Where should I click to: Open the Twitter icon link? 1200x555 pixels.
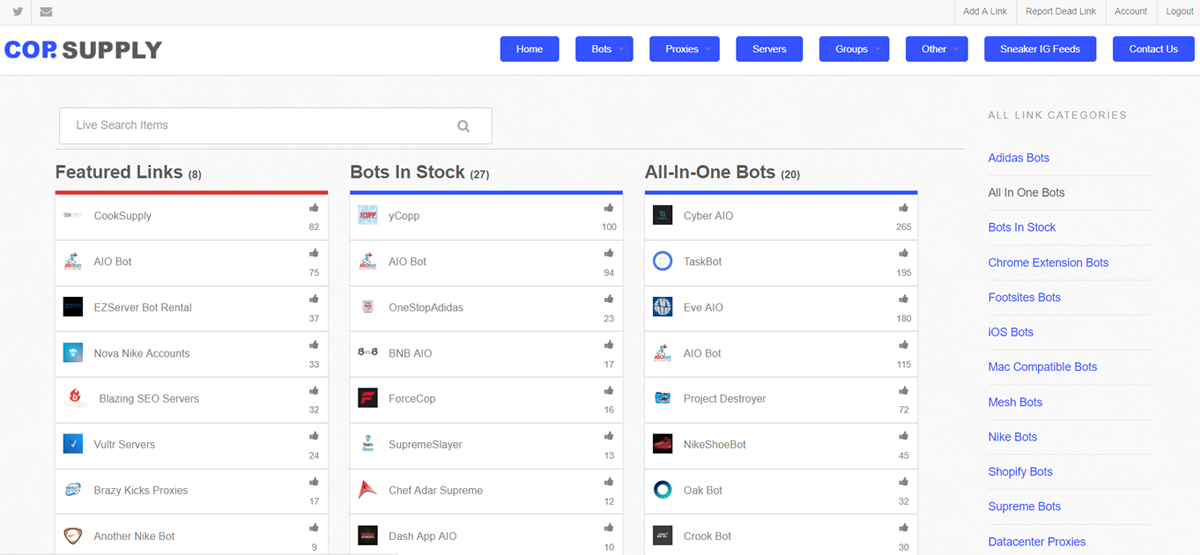tap(17, 12)
